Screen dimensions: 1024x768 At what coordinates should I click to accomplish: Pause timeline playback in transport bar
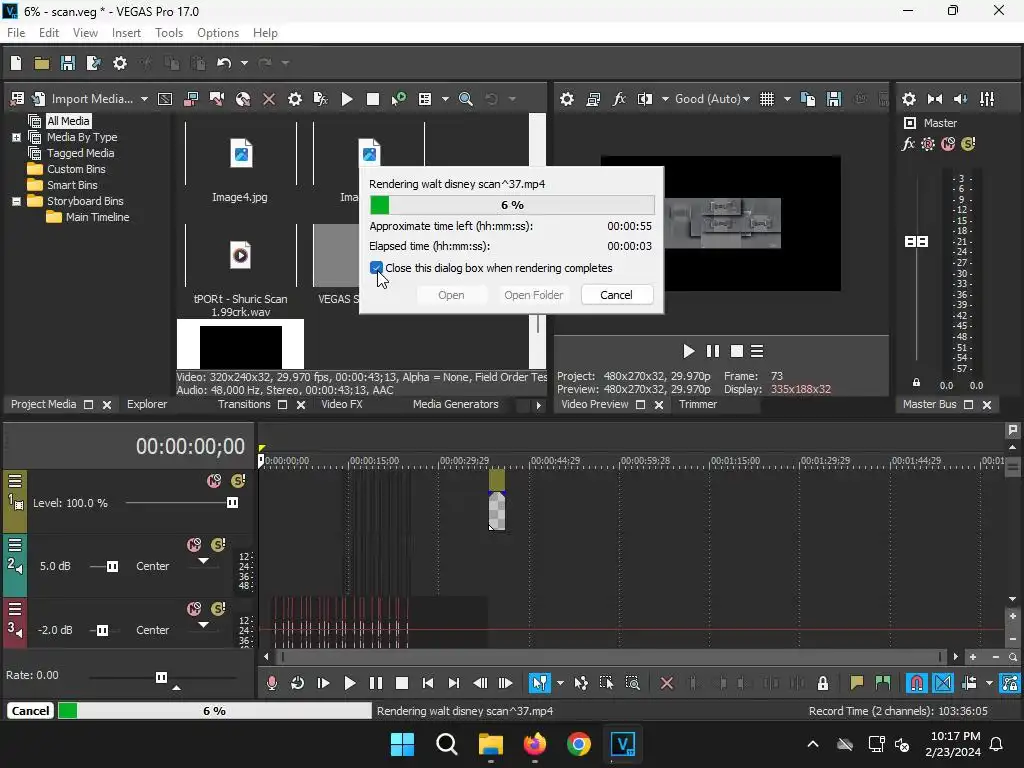pyautogui.click(x=376, y=683)
